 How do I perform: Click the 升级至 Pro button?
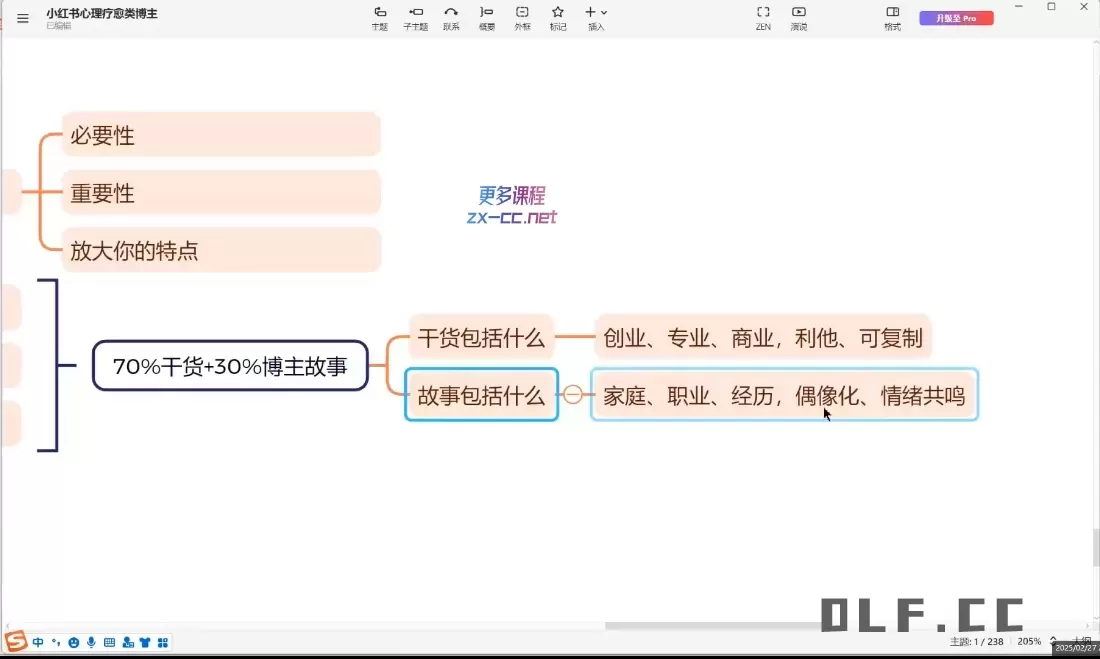(955, 18)
